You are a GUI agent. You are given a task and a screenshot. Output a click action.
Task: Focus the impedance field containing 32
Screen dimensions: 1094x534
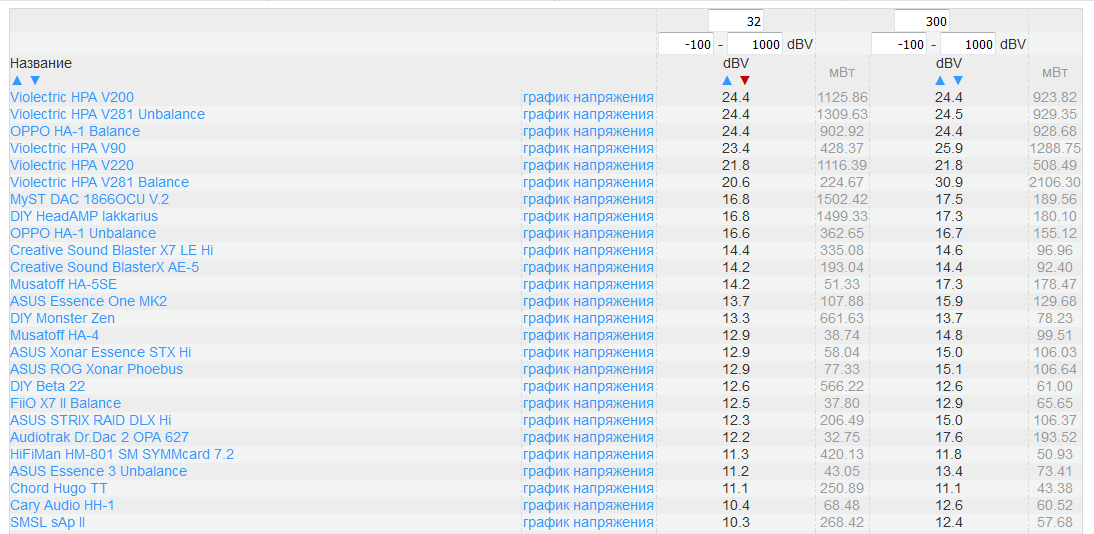[x=736, y=21]
